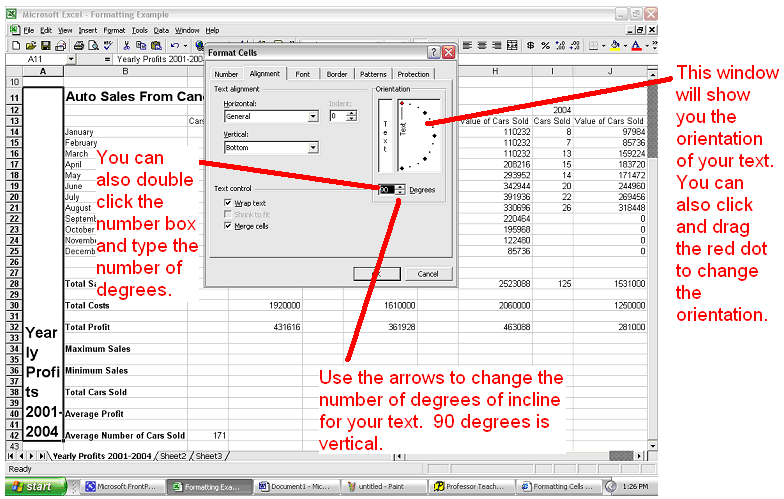This screenshot has width=784, height=499.
Task: Click the Font Color red A
Action: point(636,46)
